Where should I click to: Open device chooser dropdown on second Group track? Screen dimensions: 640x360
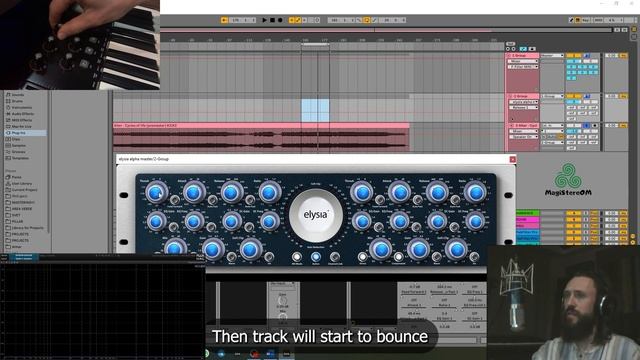[523, 102]
